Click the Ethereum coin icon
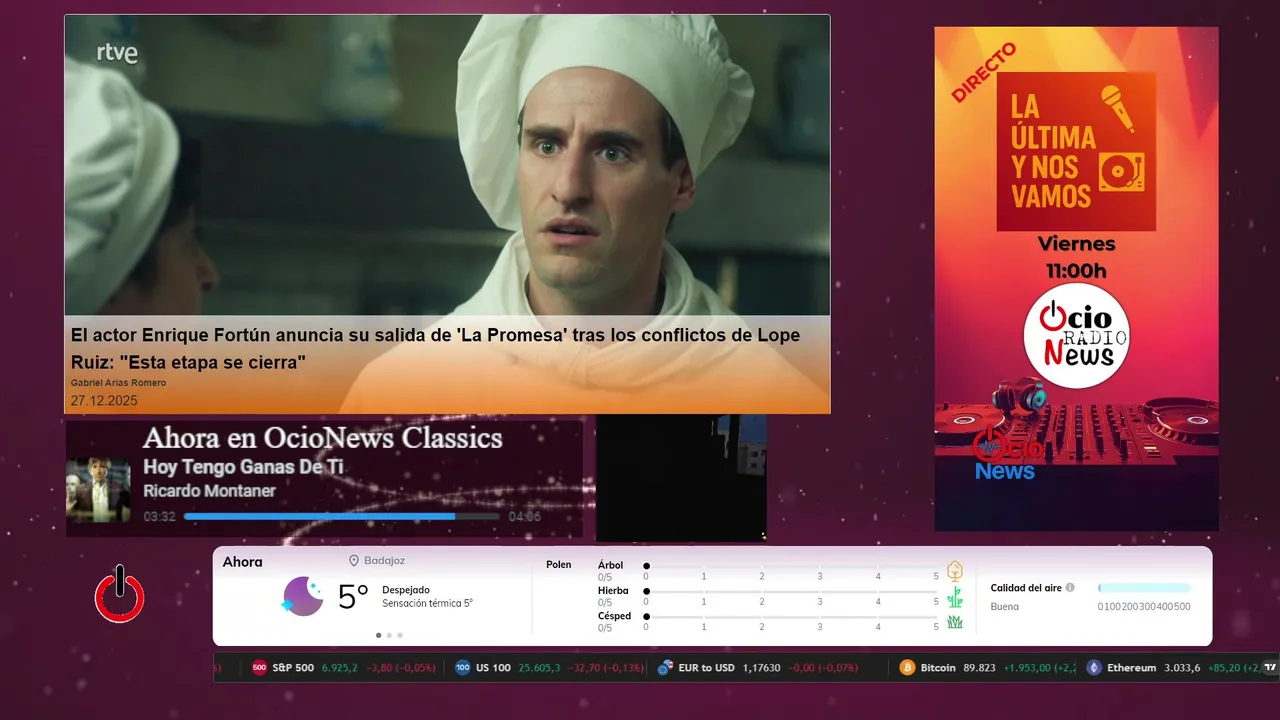Image resolution: width=1280 pixels, height=720 pixels. coord(1094,668)
